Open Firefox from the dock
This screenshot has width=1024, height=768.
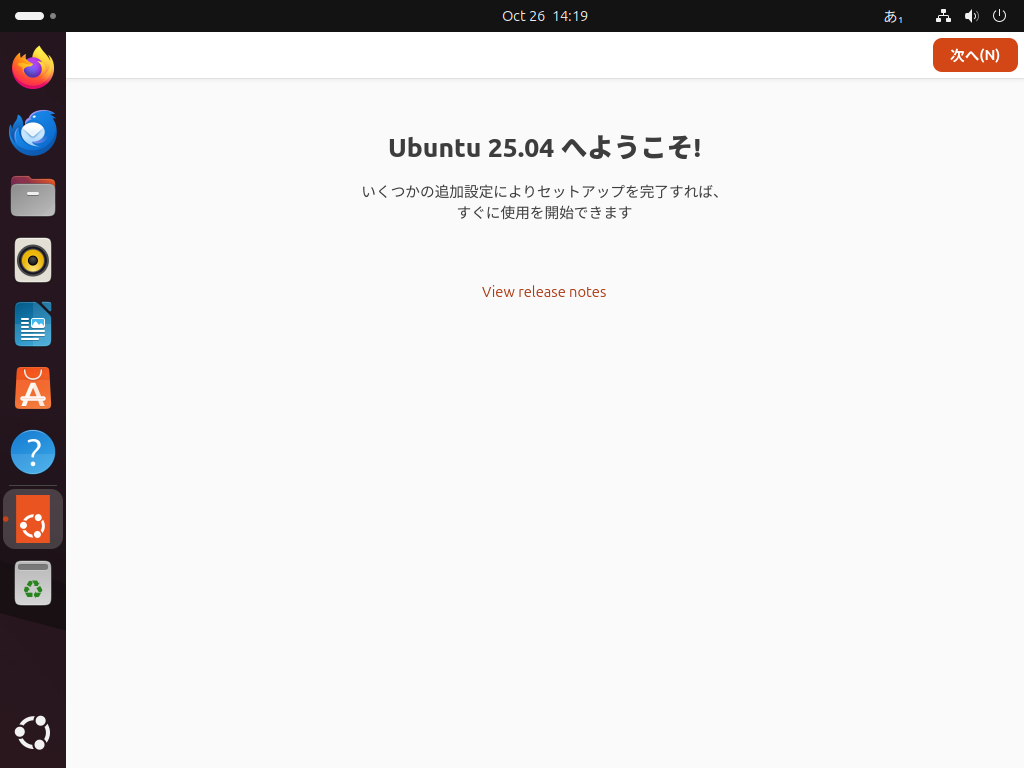click(x=33, y=68)
